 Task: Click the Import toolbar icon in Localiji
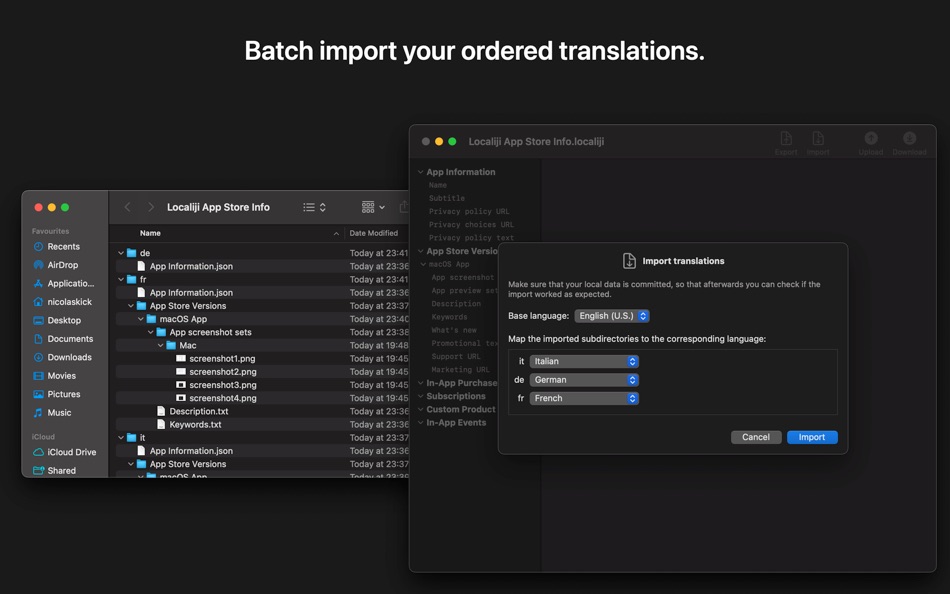pos(818,144)
